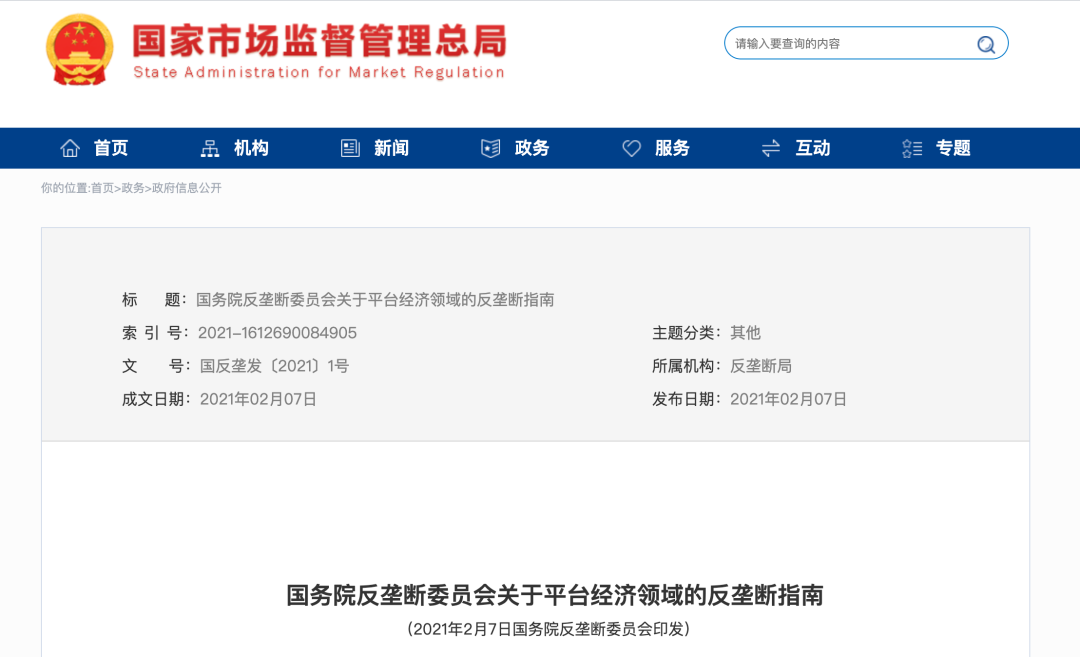Click the heart icon beside 服务

[631, 148]
